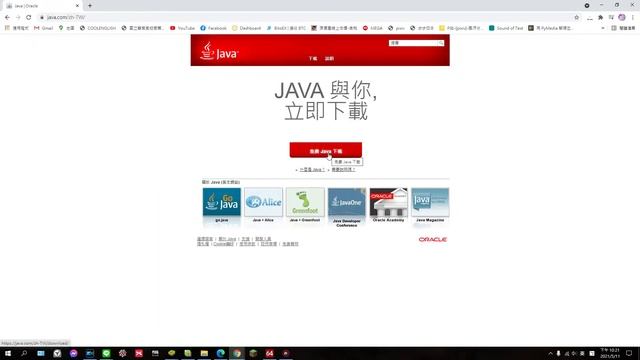Click the taskbar clock and date
This screenshot has width=640, height=360.
610,353
